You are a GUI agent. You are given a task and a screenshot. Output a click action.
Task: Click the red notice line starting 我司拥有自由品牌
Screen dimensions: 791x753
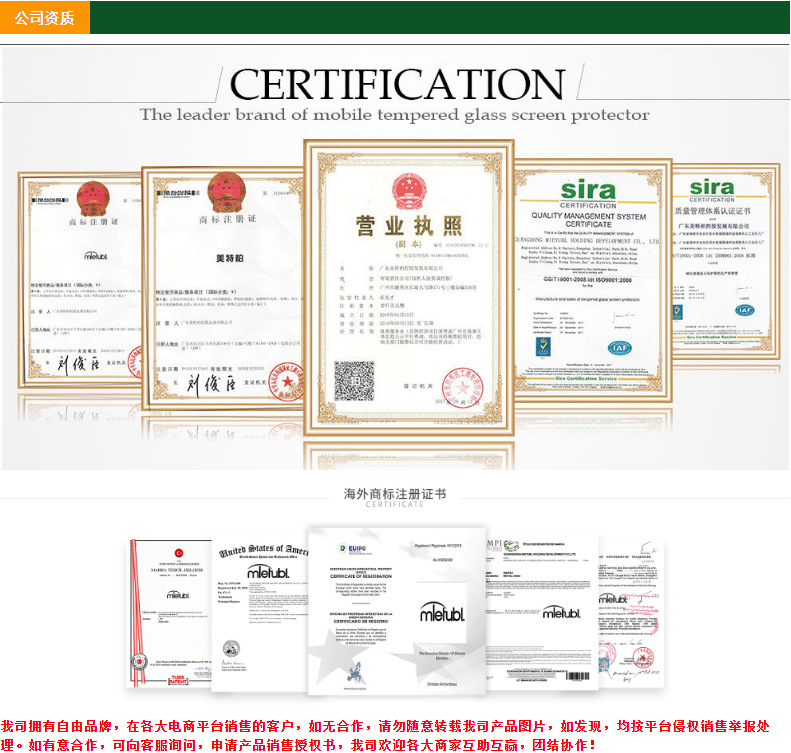385,726
